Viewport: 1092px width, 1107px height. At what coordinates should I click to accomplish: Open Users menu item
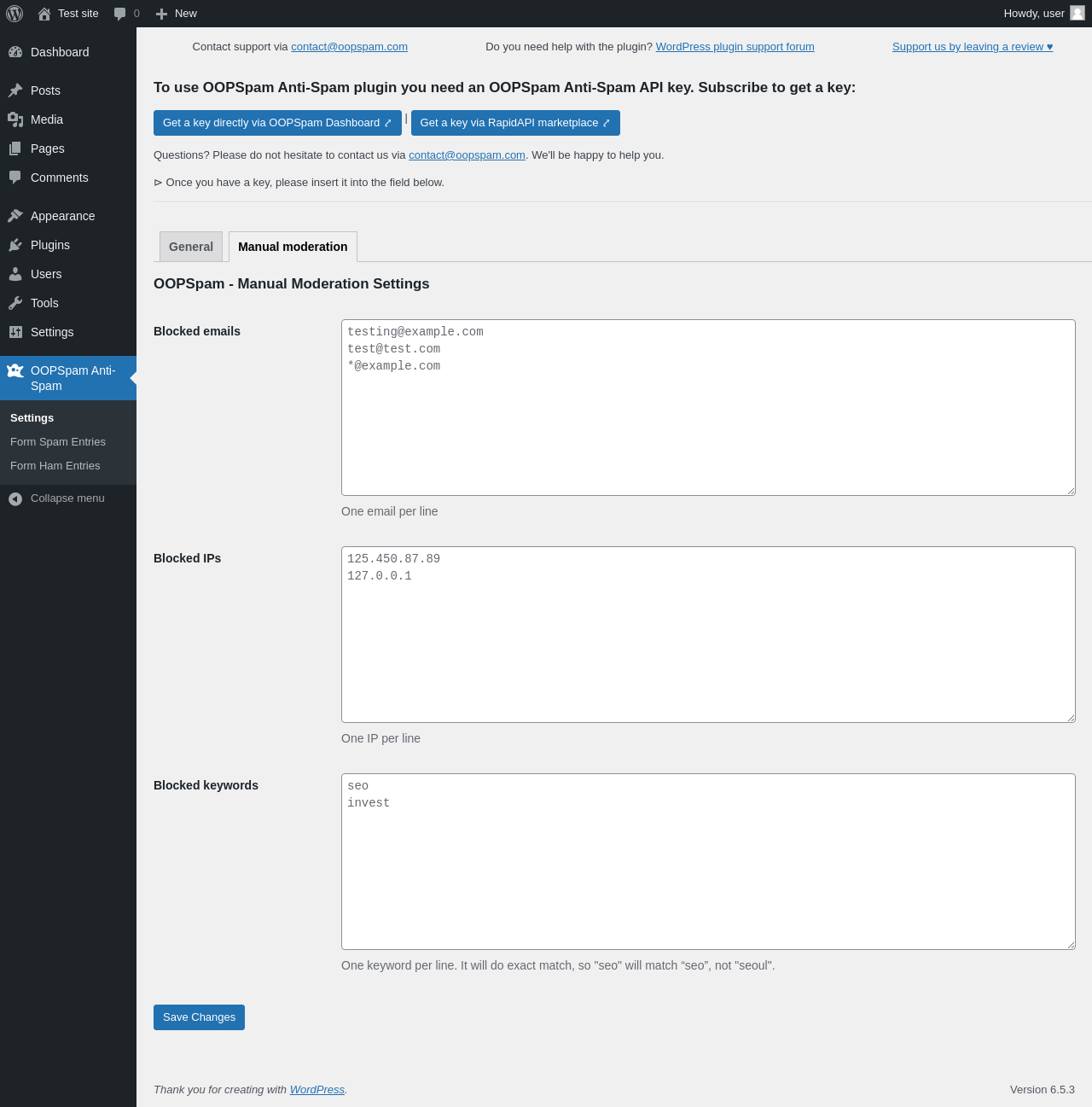tap(68, 274)
